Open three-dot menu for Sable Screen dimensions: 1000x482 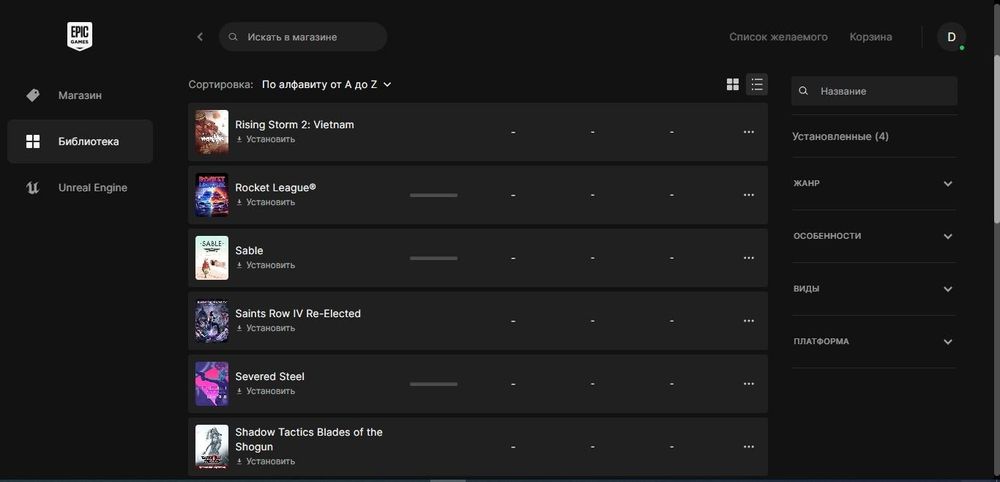[748, 258]
